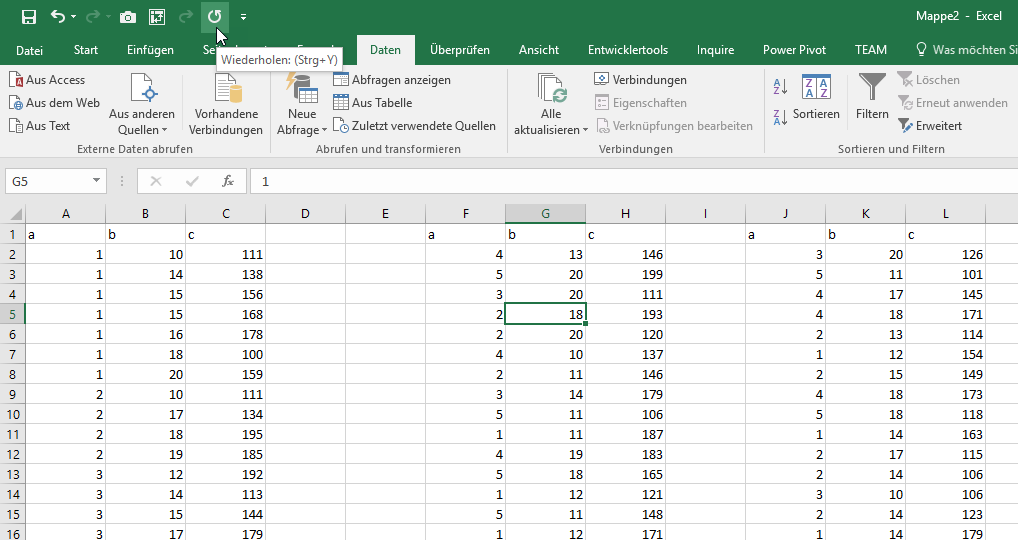Sort descending with the Z-A icon
The image size is (1018, 540).
tap(781, 117)
